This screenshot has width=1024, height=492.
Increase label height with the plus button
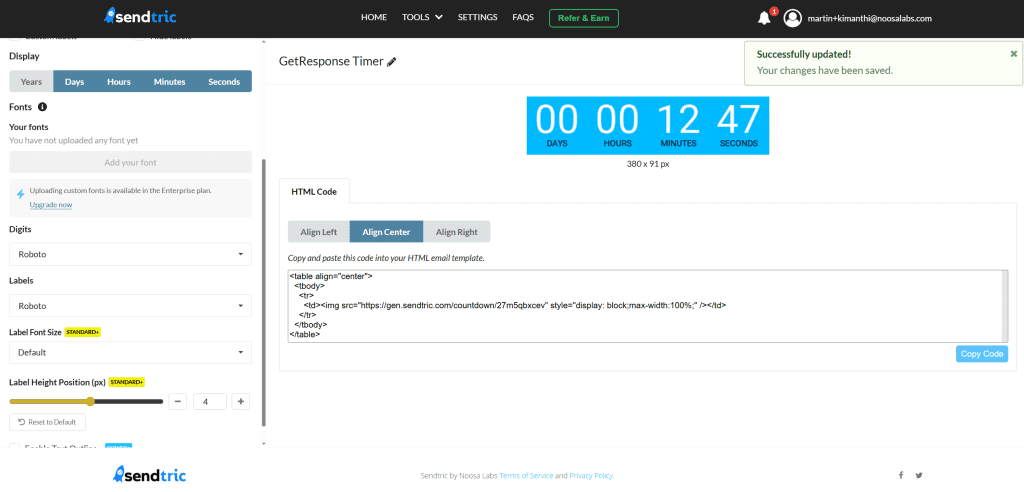tap(241, 402)
